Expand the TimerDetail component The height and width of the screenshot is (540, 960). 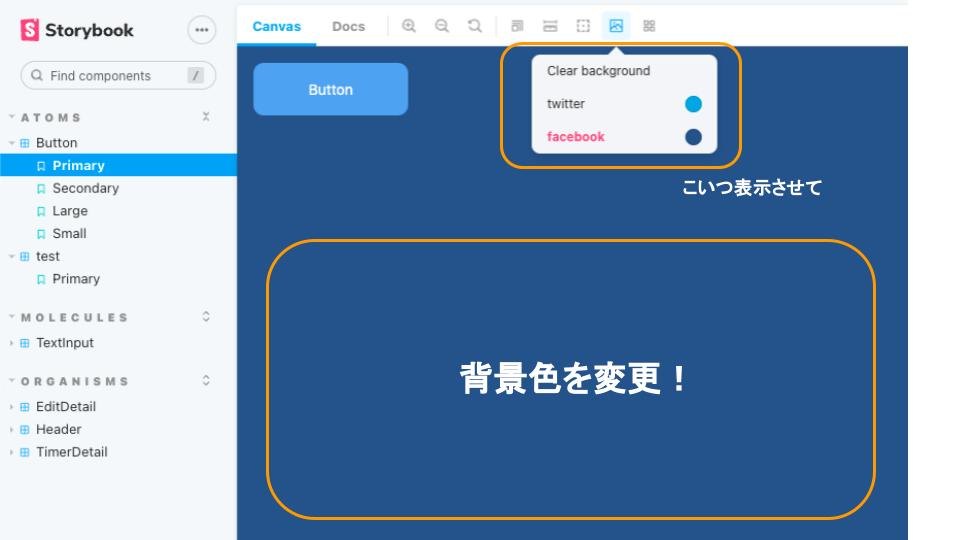(11, 452)
